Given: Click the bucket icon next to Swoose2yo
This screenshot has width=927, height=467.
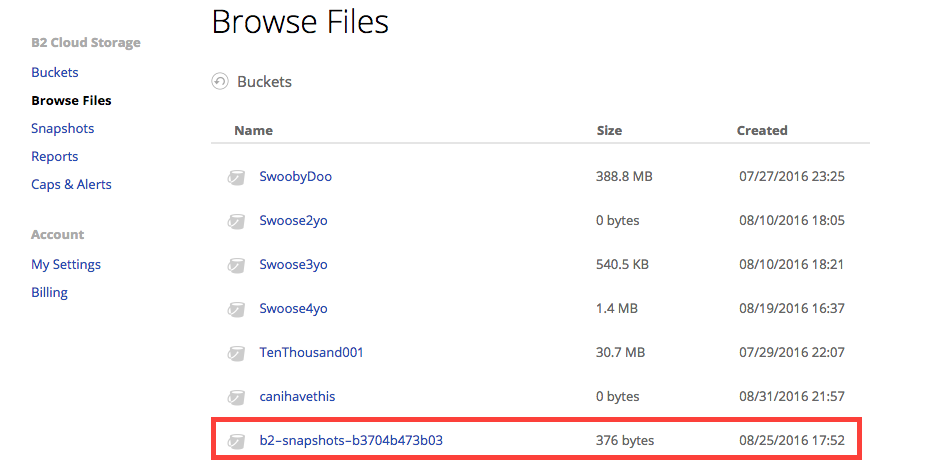Looking at the screenshot, I should pos(236,221).
